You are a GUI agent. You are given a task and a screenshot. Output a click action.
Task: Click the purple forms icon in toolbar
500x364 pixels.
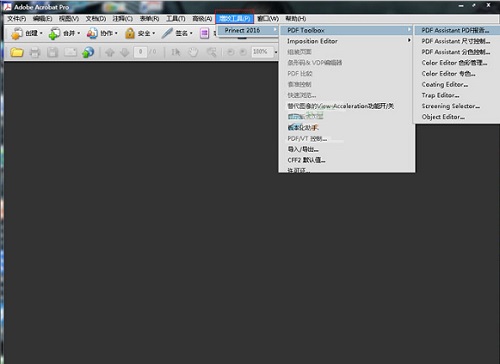pos(204,33)
